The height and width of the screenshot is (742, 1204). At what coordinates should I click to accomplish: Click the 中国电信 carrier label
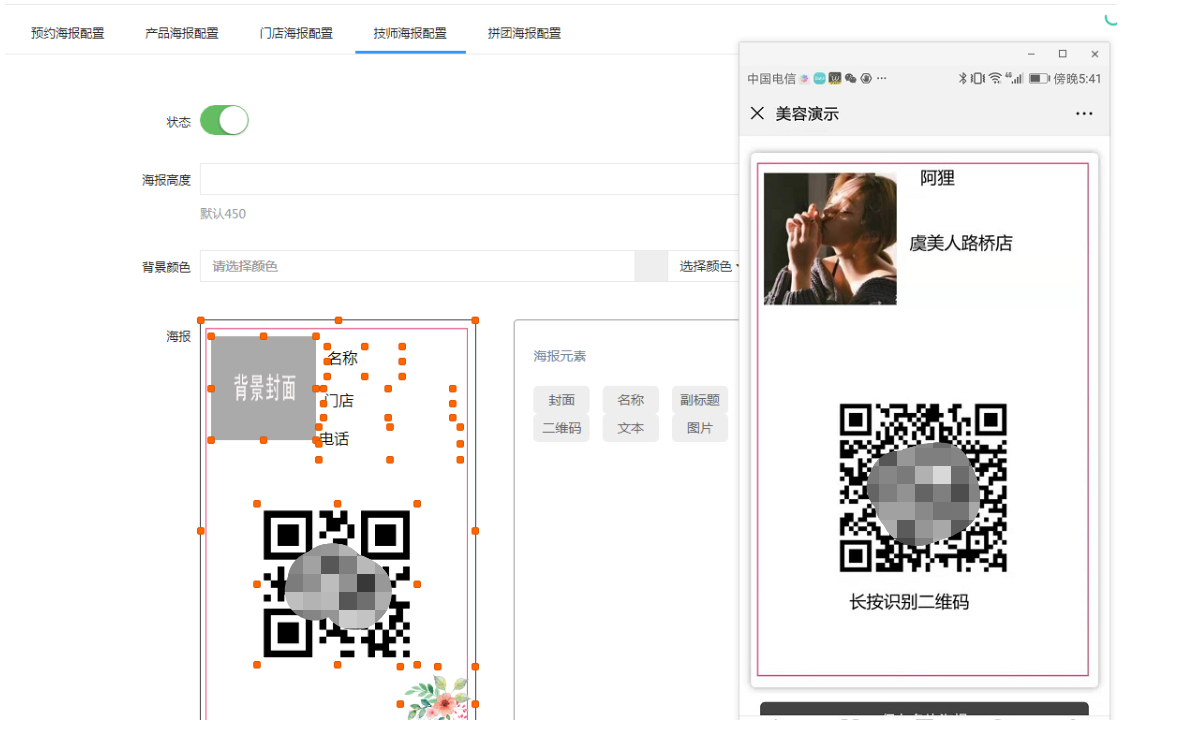pos(772,79)
